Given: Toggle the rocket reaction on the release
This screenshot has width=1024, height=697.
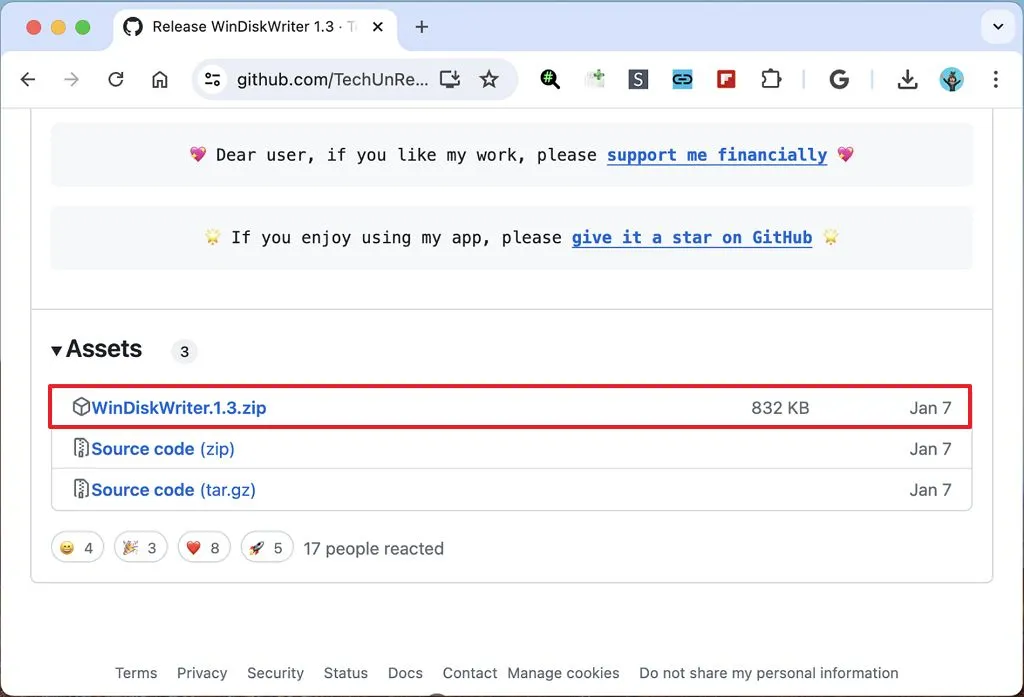Looking at the screenshot, I should pos(266,547).
